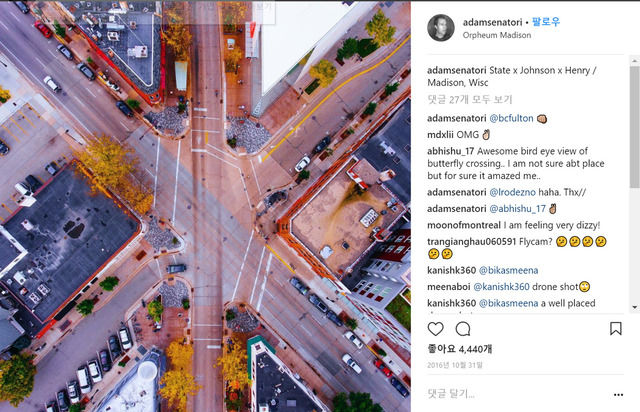Like the post with heart icon

436,329
